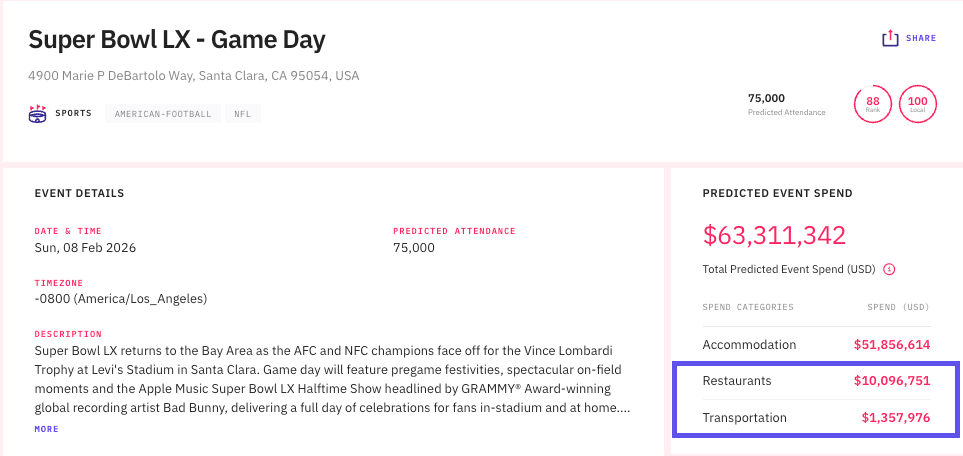Click the share arrow icon
The width and height of the screenshot is (963, 456).
coord(890,38)
